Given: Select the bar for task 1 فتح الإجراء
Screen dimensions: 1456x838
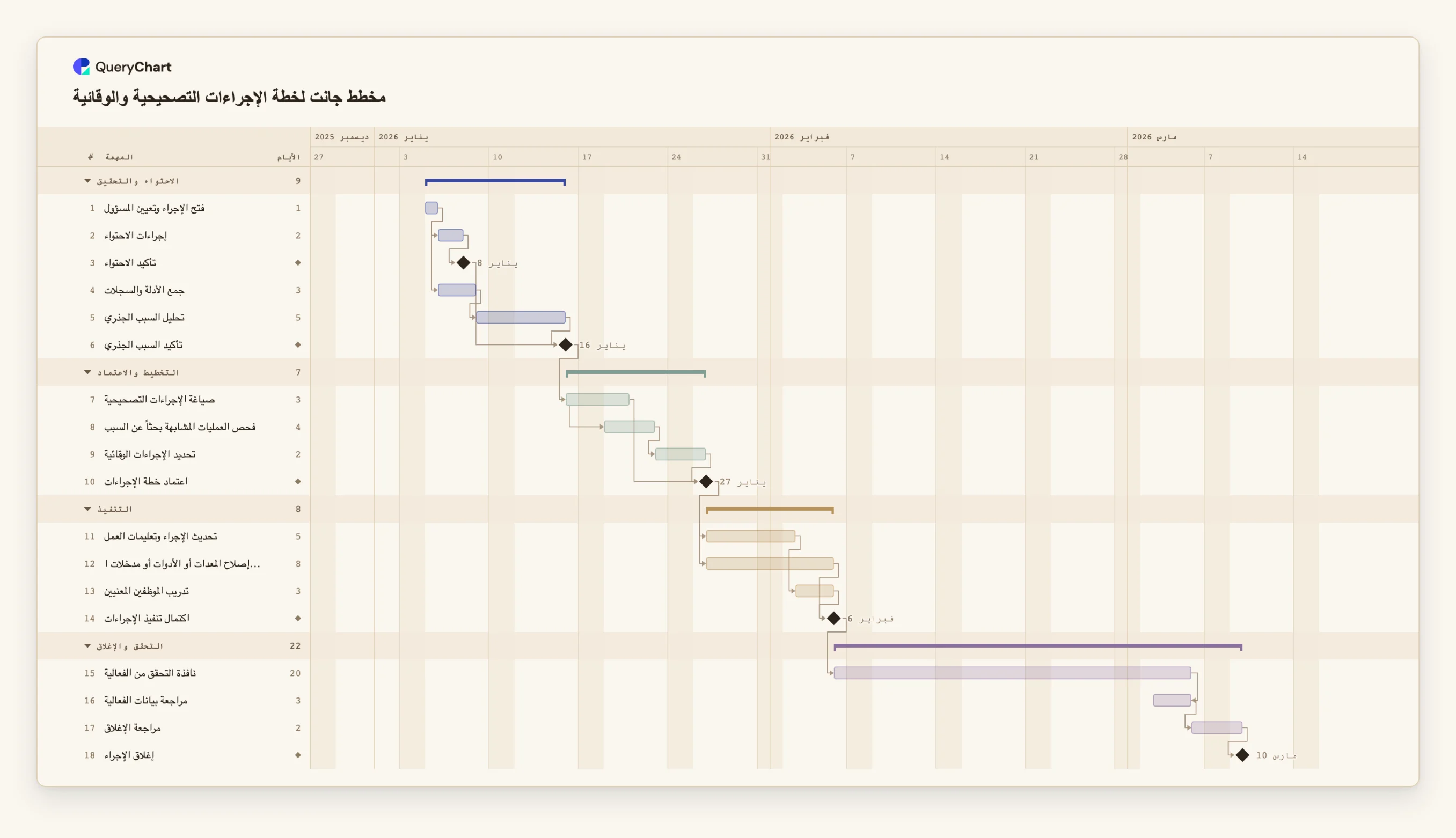Looking at the screenshot, I should click(x=431, y=208).
